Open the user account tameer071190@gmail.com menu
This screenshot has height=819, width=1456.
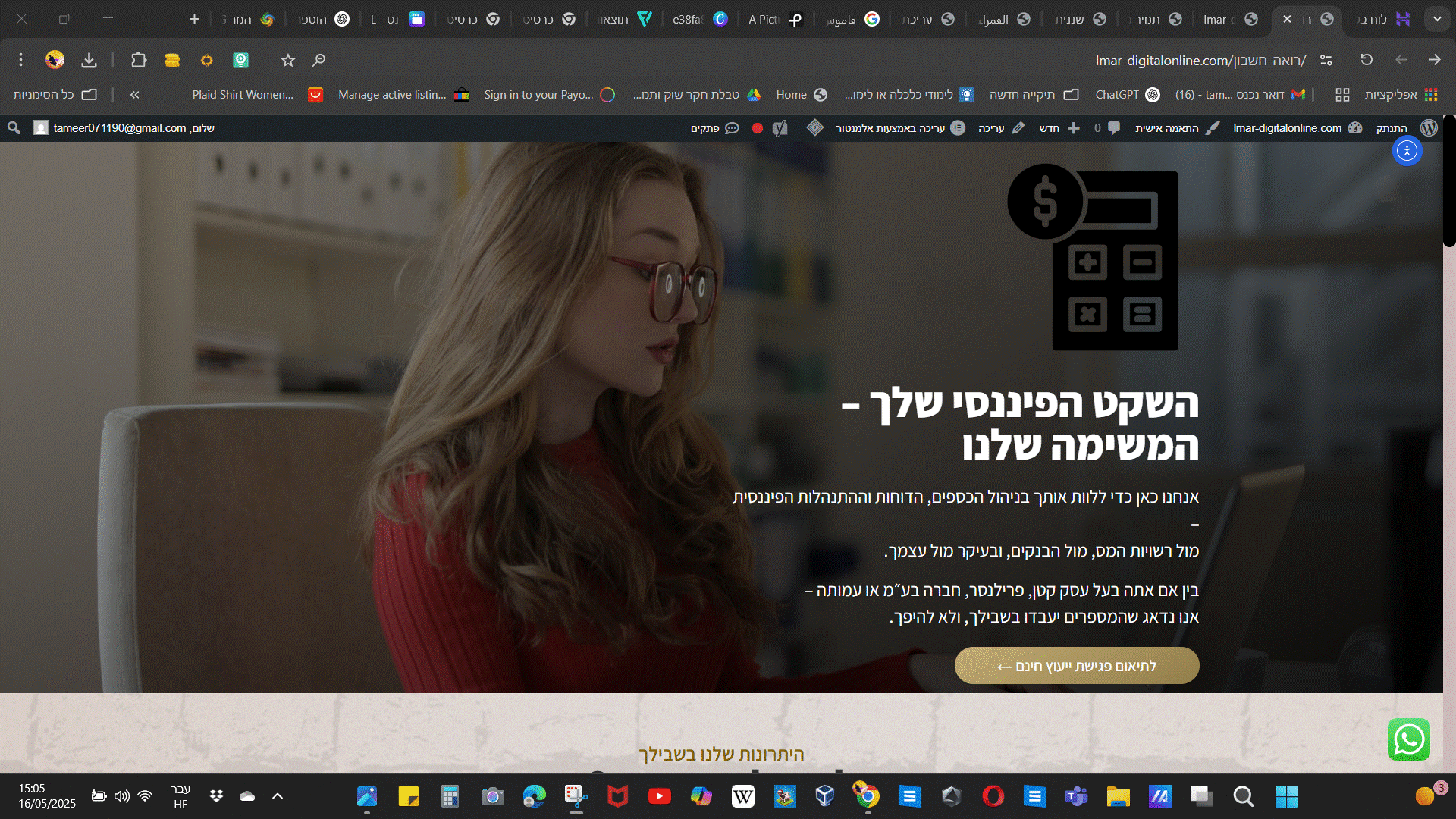124,128
